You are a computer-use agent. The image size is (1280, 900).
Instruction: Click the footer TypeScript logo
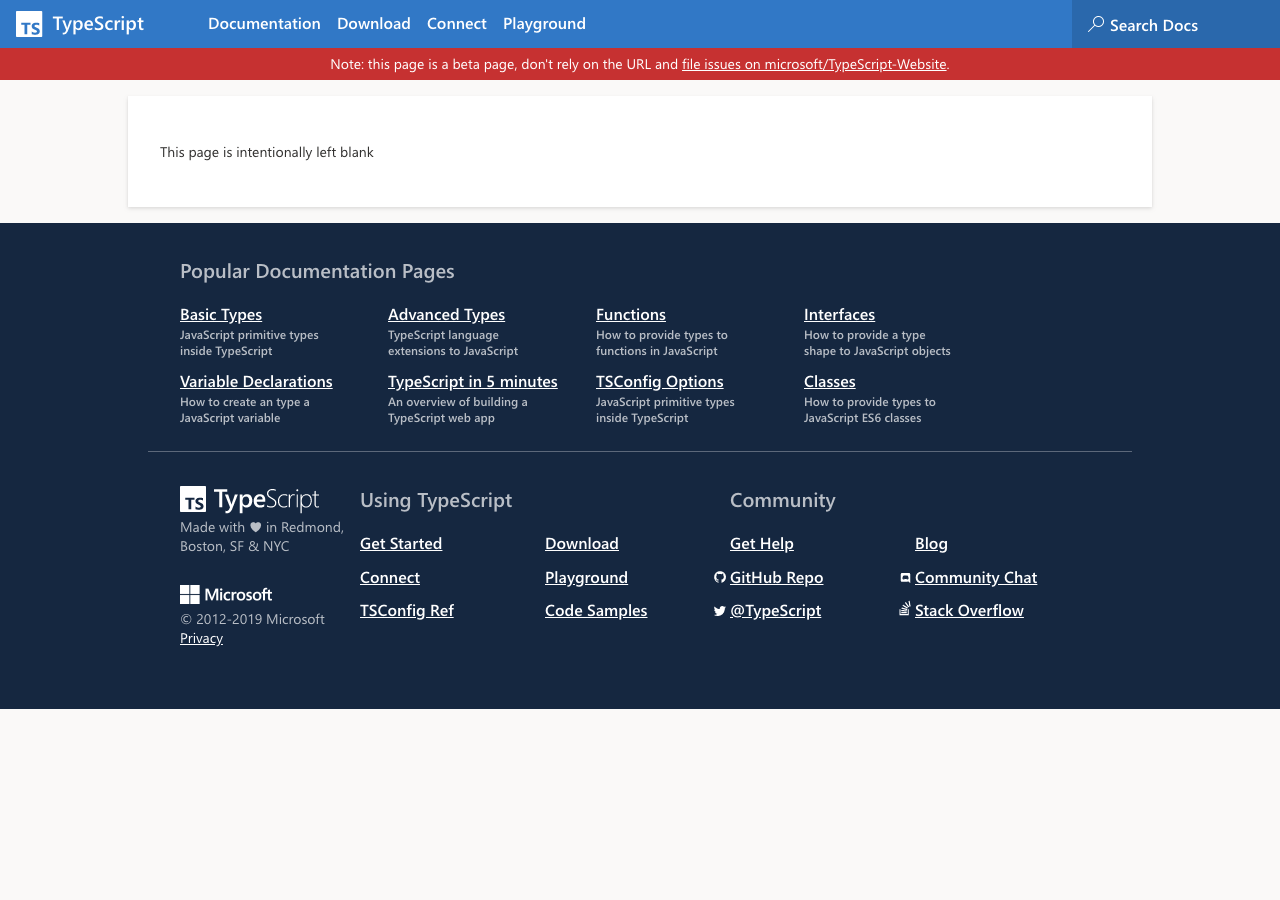tap(250, 499)
